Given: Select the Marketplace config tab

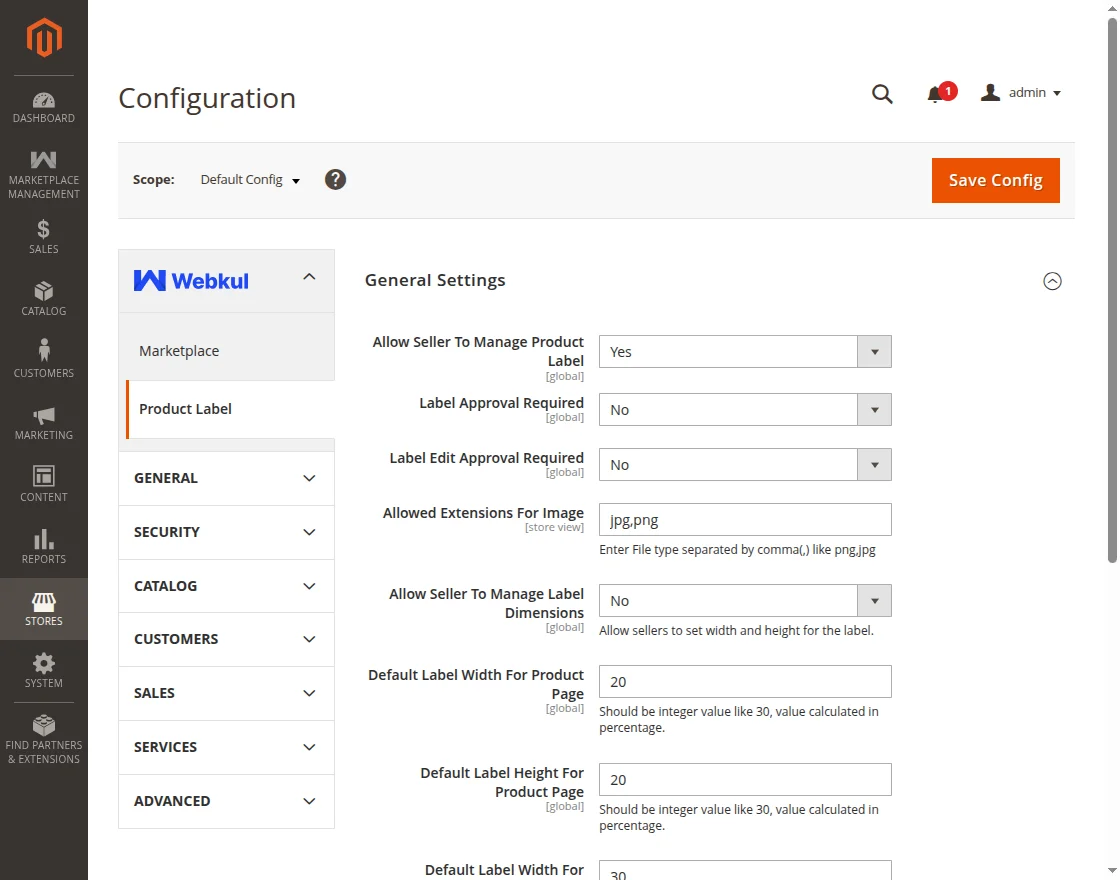Looking at the screenshot, I should tap(179, 351).
